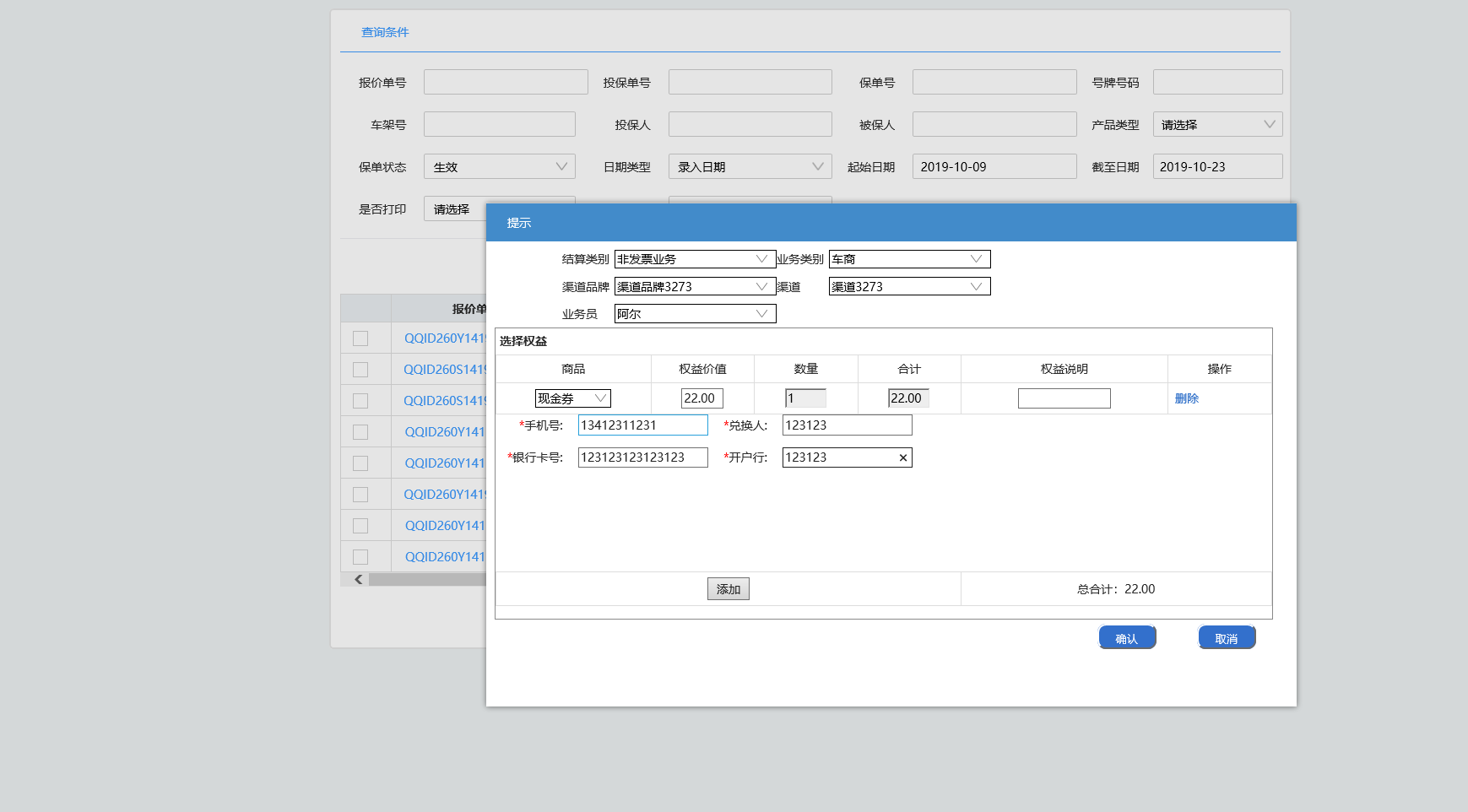This screenshot has width=1468, height=812.
Task: Open the 渠道品牌 dropdown
Action: point(694,287)
